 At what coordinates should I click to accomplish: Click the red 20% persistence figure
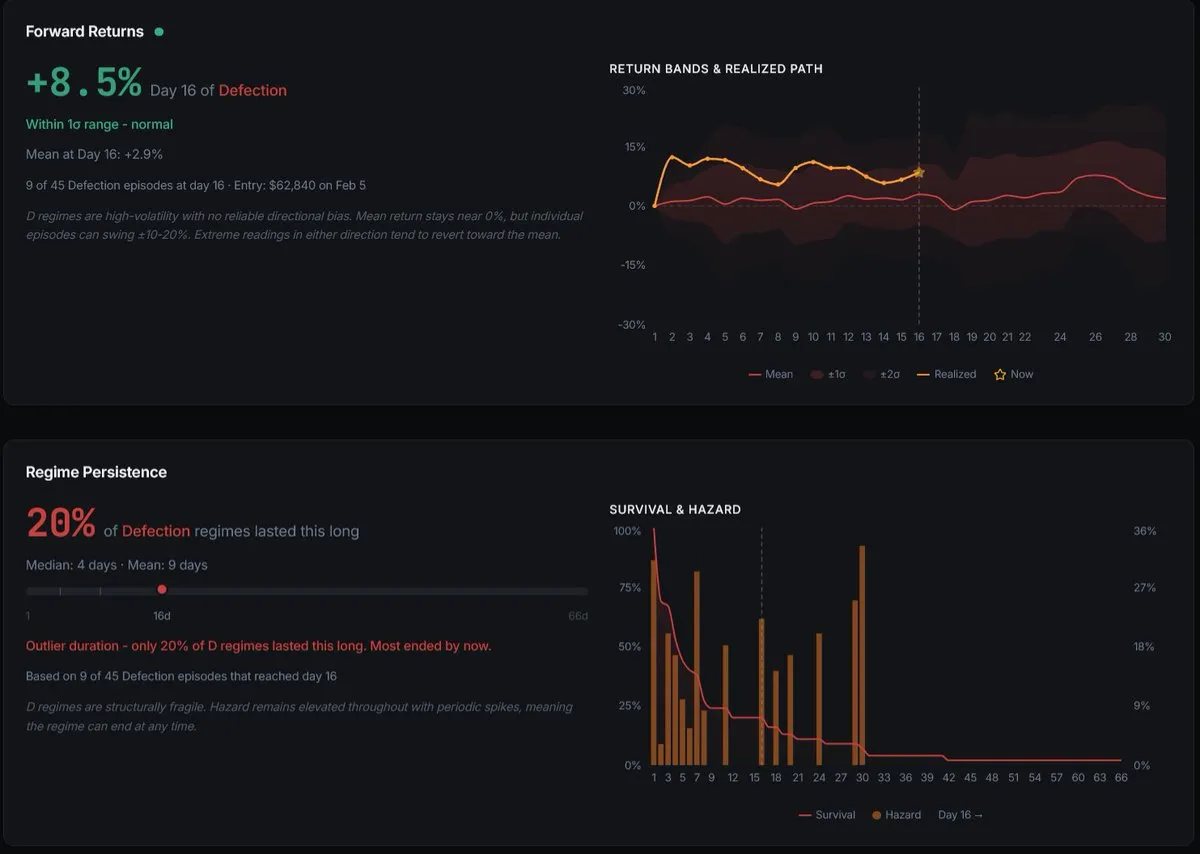click(61, 524)
